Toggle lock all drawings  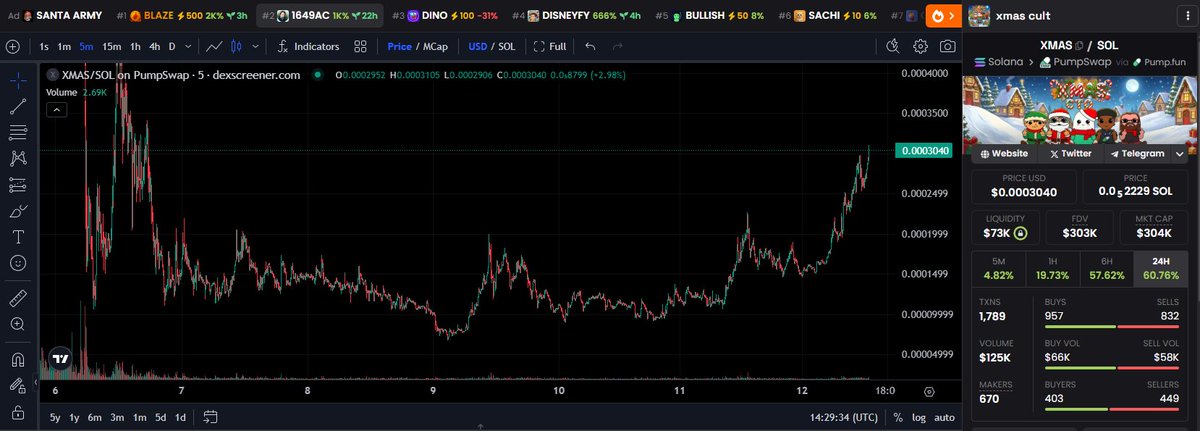pos(17,412)
